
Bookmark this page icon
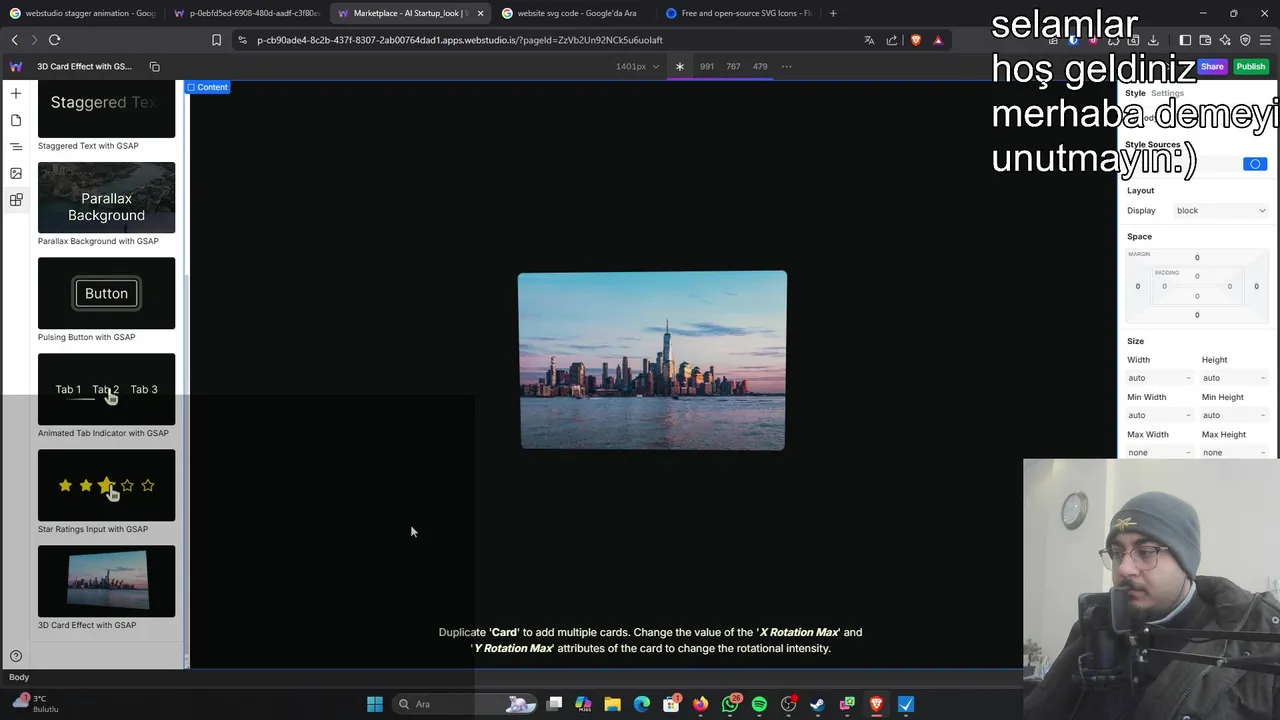pyautogui.click(x=216, y=40)
